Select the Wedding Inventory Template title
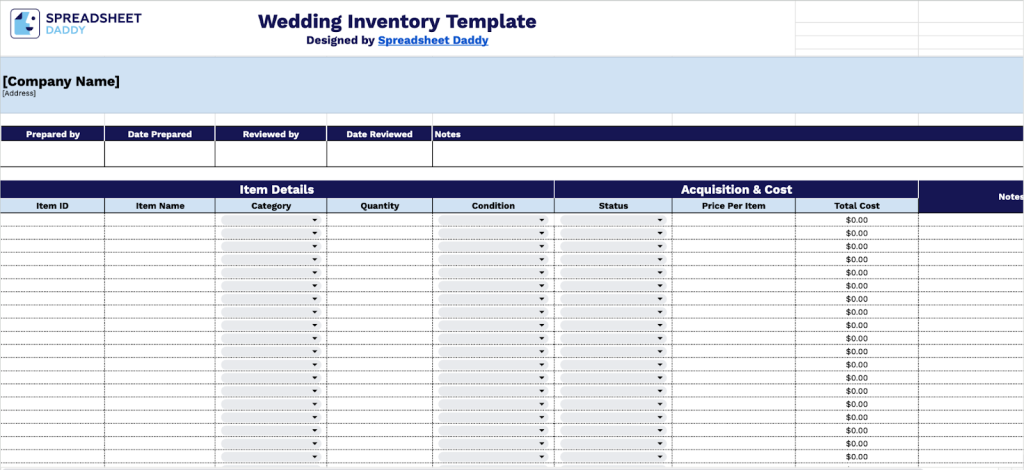Viewport: 1024px width, 470px height. point(396,21)
